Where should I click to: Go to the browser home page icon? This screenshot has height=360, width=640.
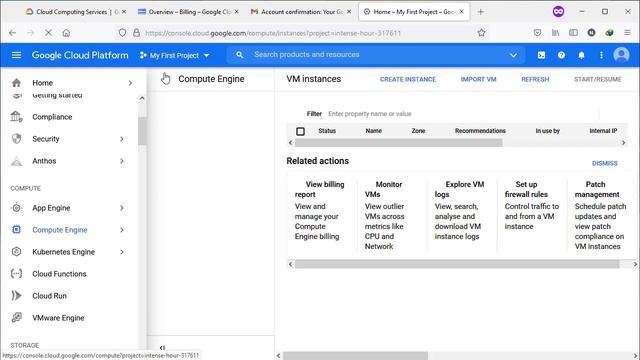tap(66, 33)
